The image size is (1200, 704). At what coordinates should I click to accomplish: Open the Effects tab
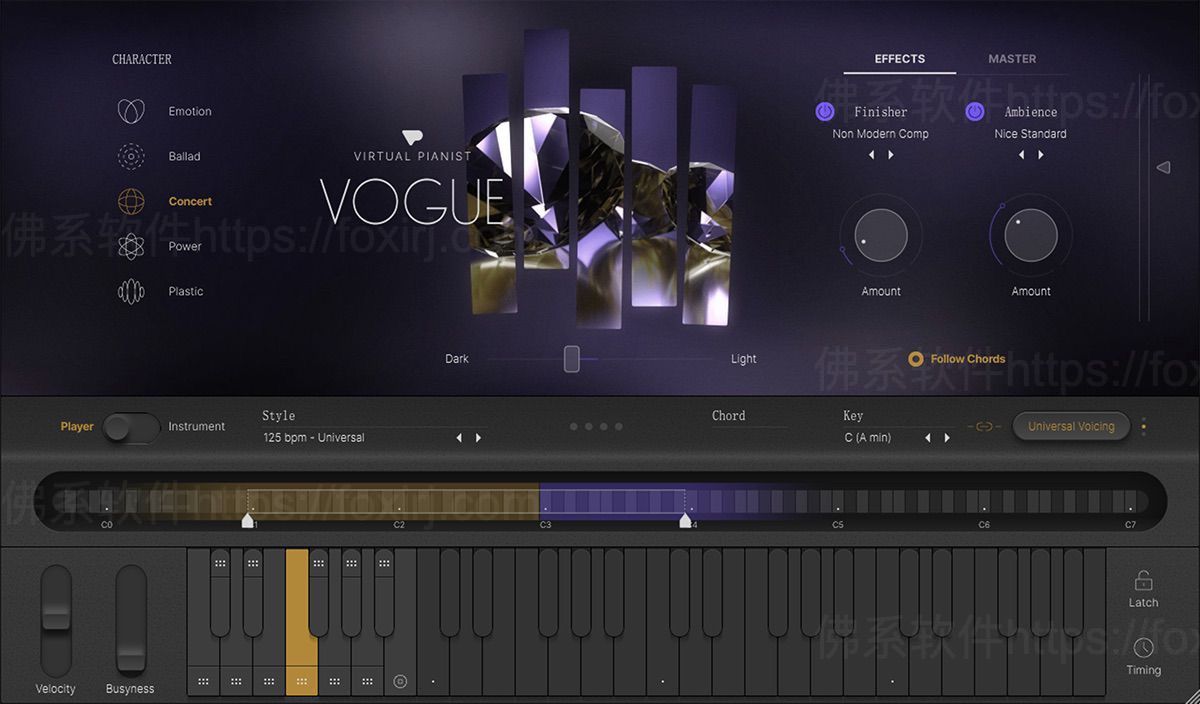point(899,59)
